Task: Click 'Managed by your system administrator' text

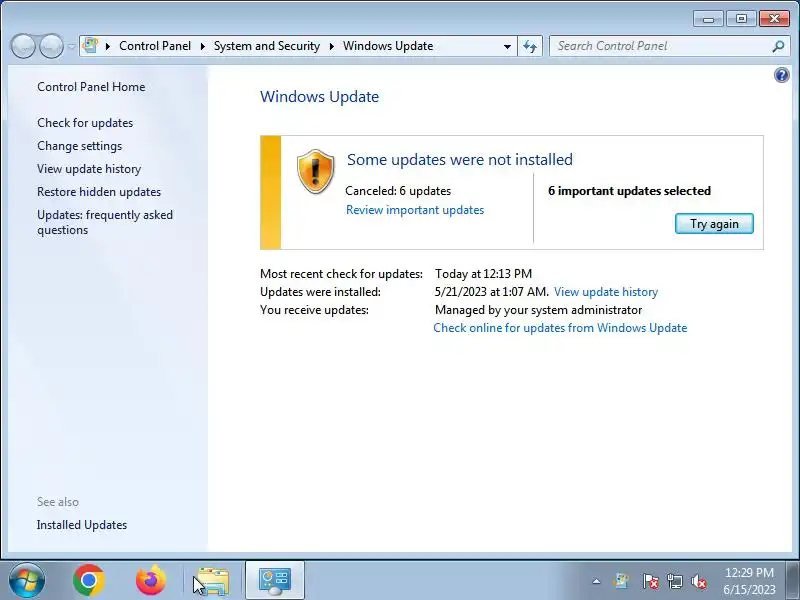Action: click(x=538, y=310)
